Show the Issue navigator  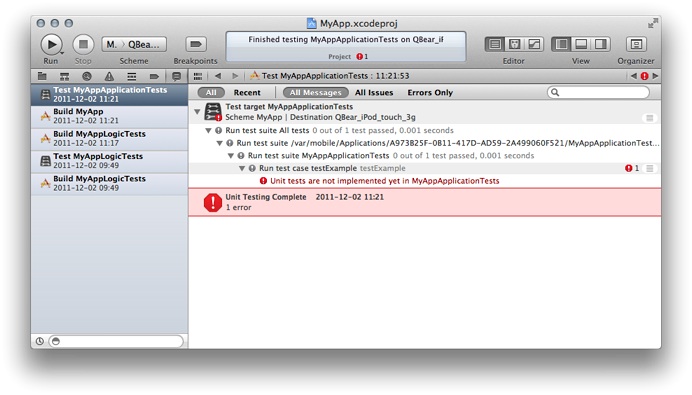click(109, 76)
